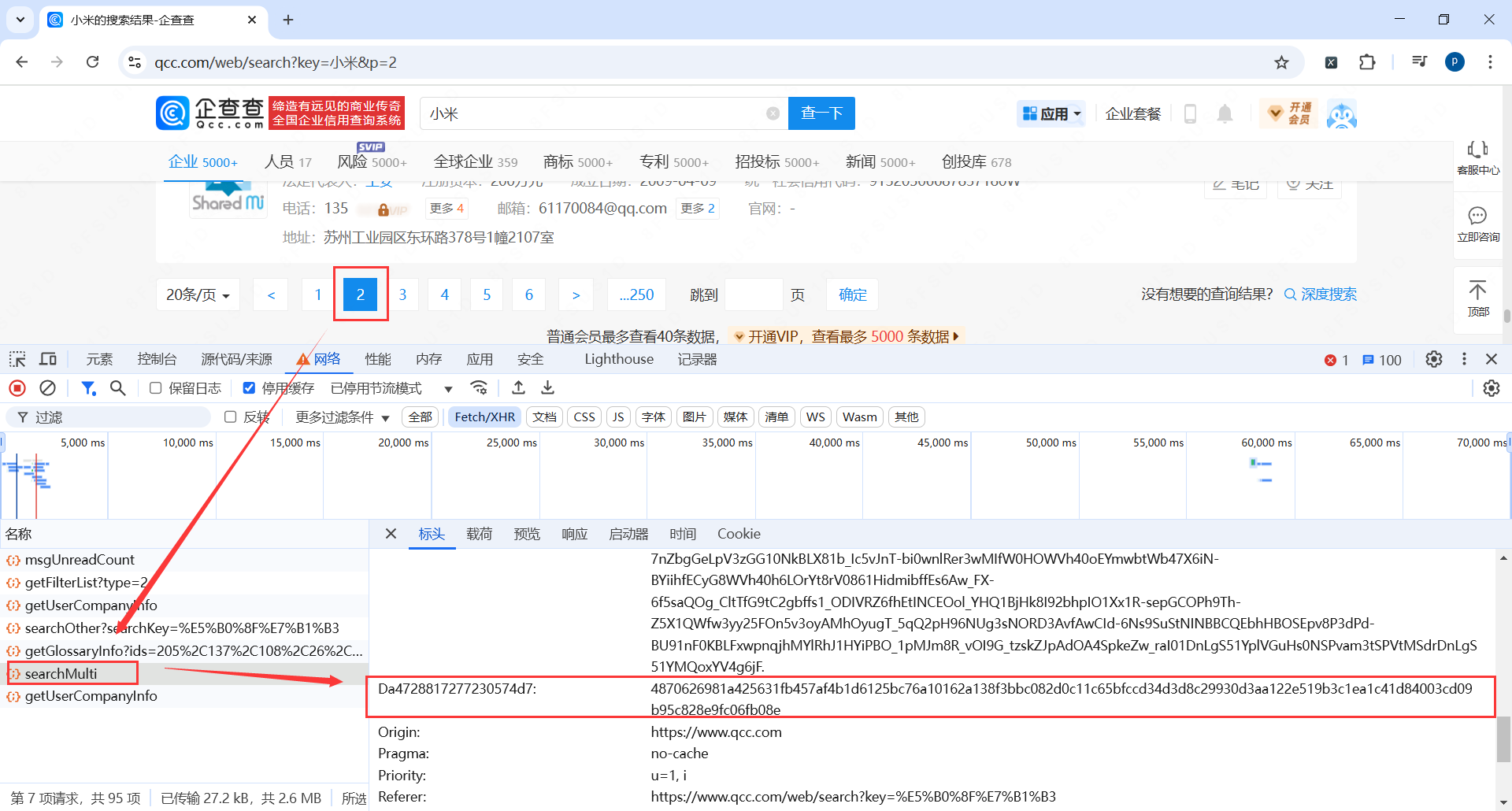Focus the network 过滤 text field
Image resolution: width=1512 pixels, height=811 pixels.
click(x=109, y=417)
